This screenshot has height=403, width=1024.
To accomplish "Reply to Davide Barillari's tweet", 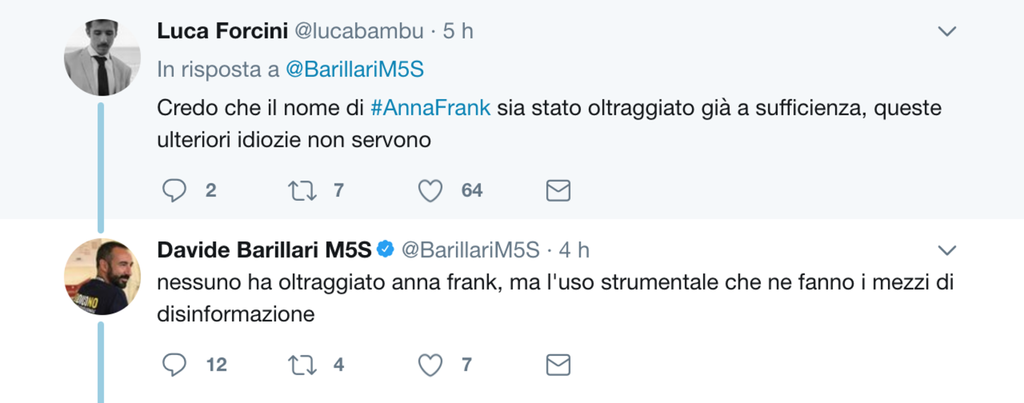I will (174, 365).
